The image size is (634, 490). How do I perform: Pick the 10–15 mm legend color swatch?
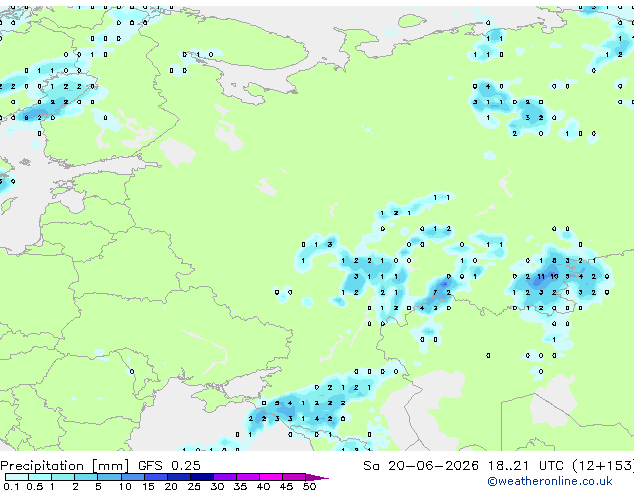132,477
